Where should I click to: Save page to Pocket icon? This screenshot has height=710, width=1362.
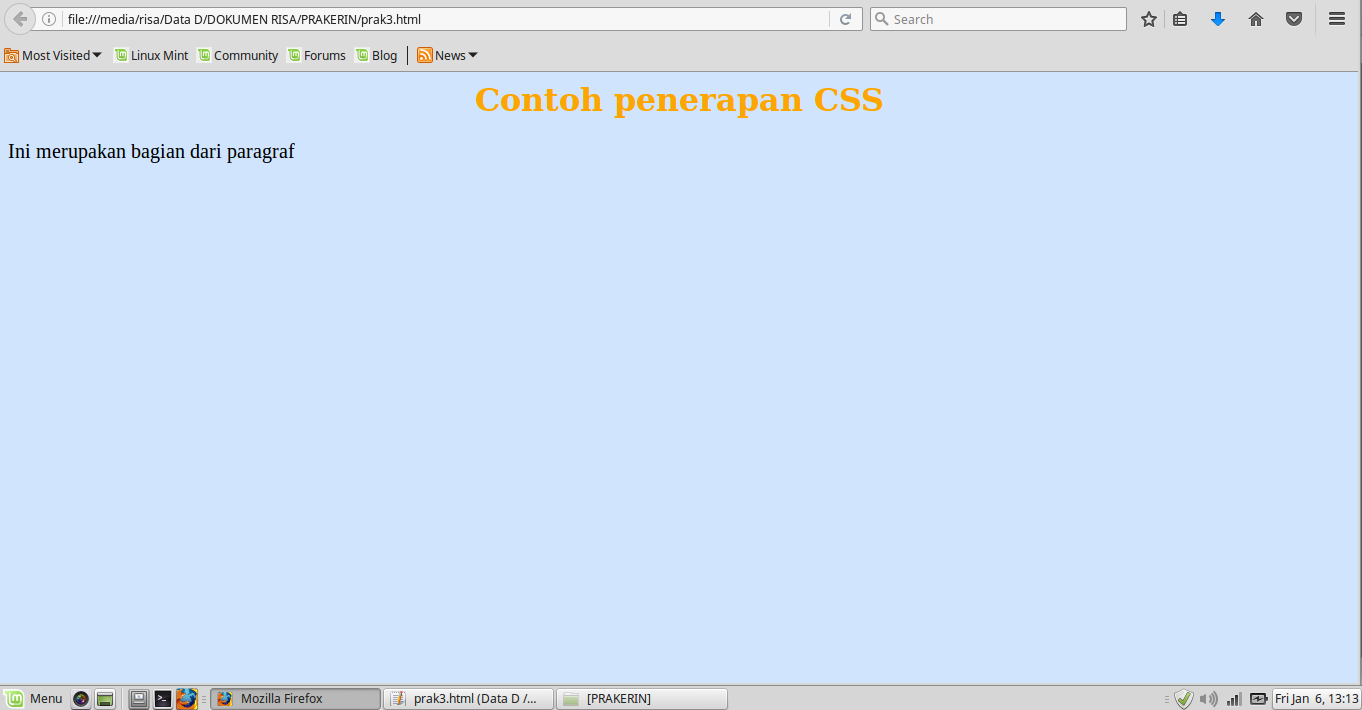(1293, 18)
